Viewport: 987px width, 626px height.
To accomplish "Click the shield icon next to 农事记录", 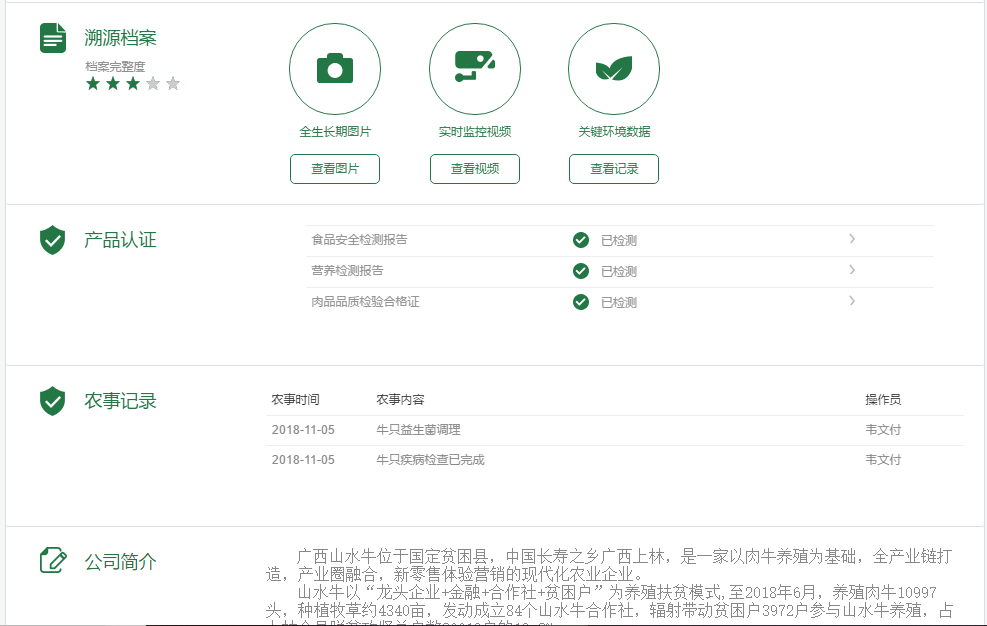I will coord(52,400).
